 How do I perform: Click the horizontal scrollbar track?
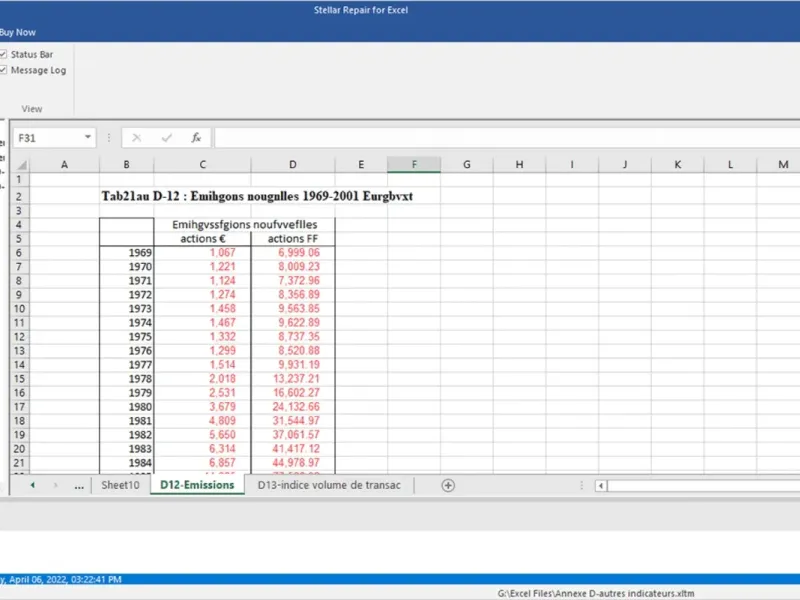[x=704, y=486]
